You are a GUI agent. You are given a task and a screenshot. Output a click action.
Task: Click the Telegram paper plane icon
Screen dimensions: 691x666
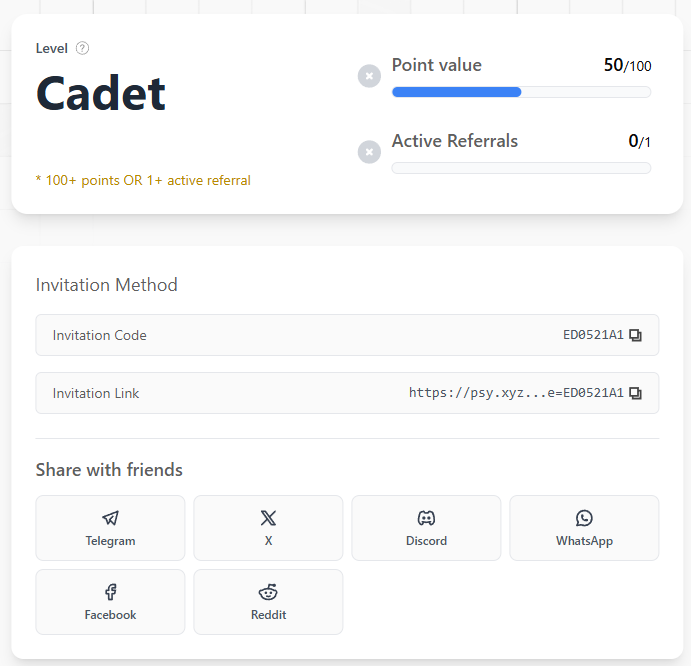click(110, 518)
